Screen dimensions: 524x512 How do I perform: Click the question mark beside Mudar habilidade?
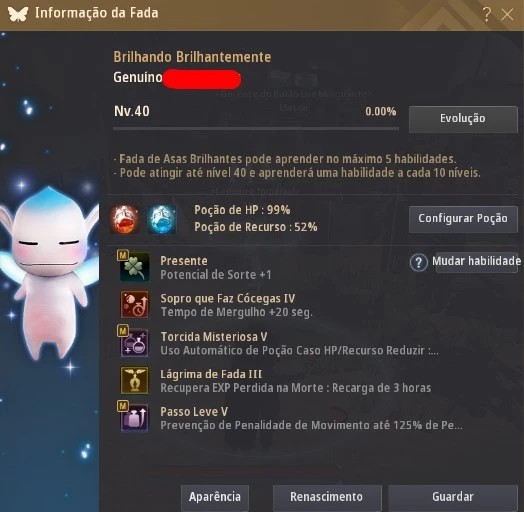point(419,262)
